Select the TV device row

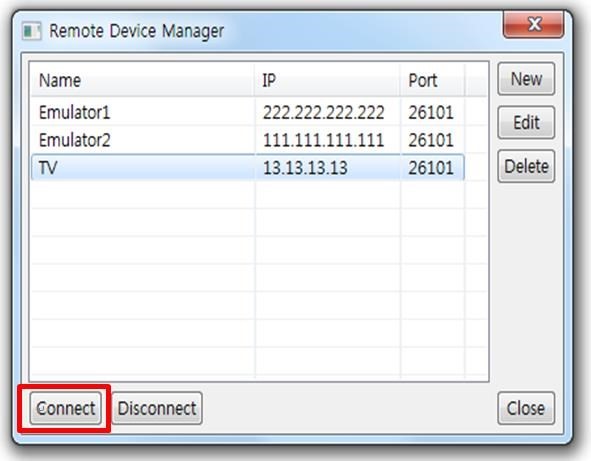point(248,167)
